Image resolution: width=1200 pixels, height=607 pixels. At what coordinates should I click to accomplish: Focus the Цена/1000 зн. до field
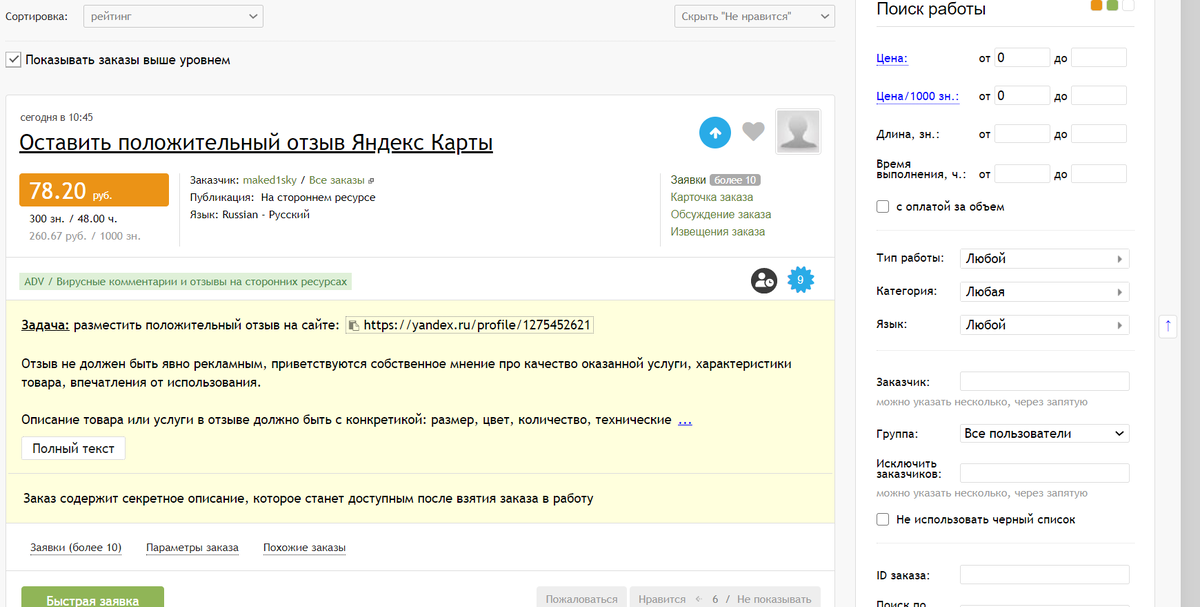tap(1099, 96)
